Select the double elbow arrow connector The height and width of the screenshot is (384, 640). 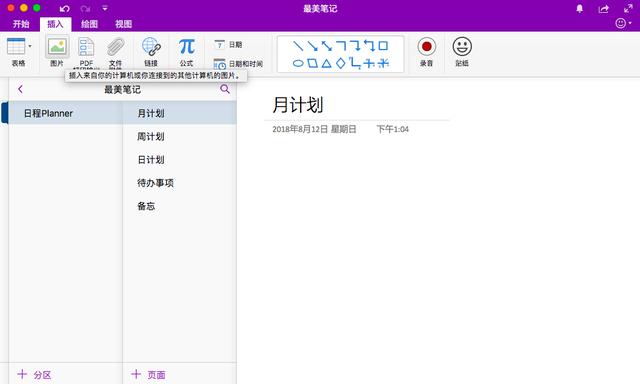click(x=369, y=46)
